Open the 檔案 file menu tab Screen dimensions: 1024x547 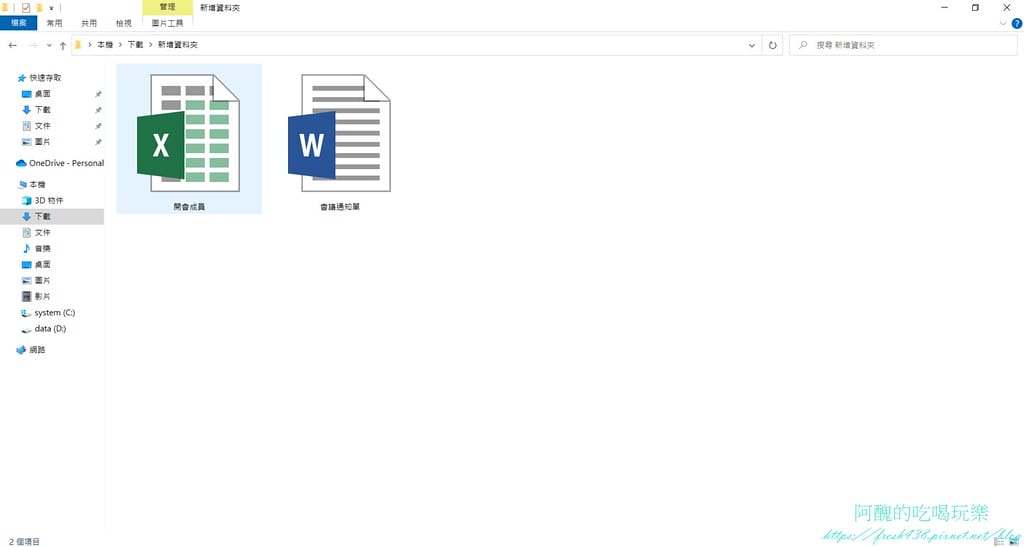tap(19, 23)
